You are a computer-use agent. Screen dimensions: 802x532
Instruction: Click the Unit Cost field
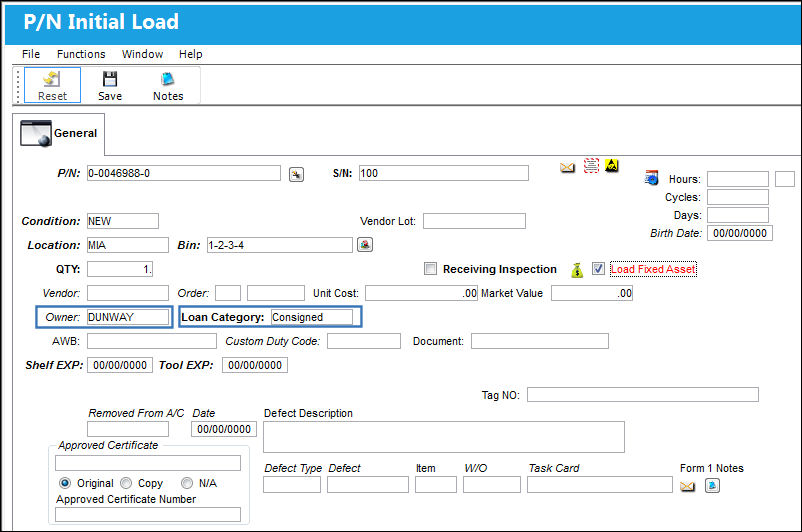click(421, 293)
